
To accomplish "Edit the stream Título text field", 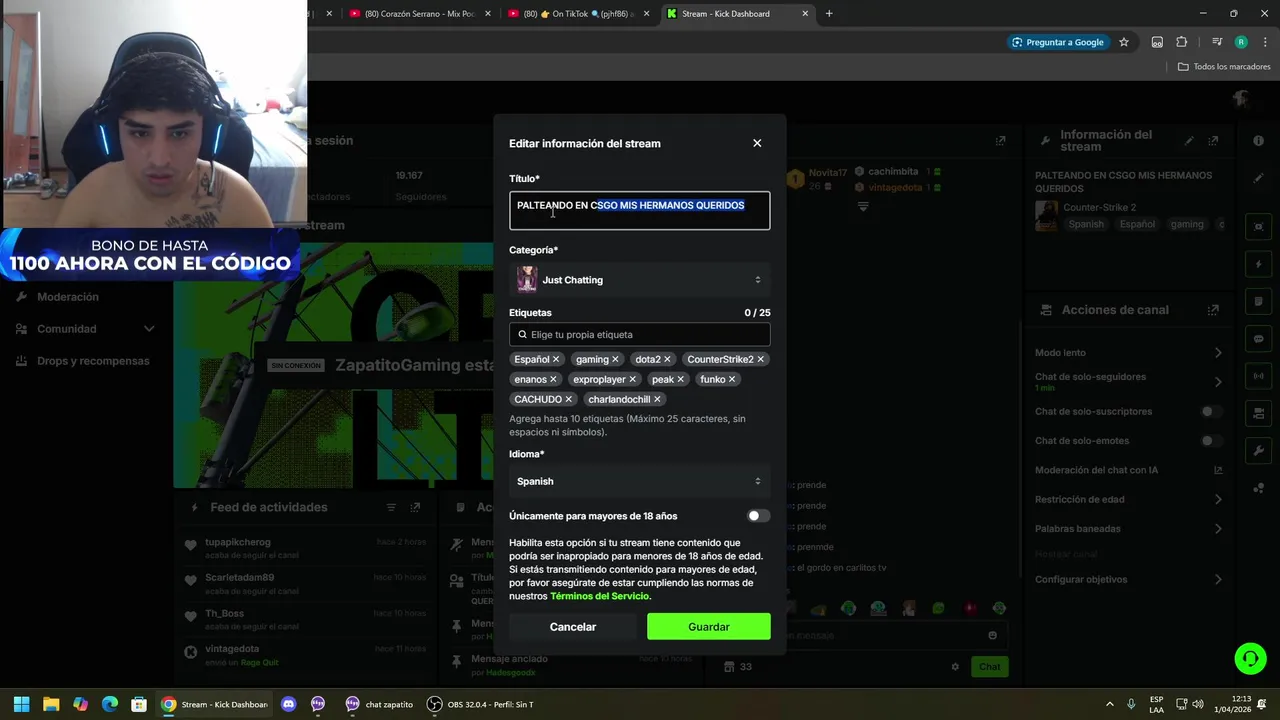I will (x=640, y=210).
